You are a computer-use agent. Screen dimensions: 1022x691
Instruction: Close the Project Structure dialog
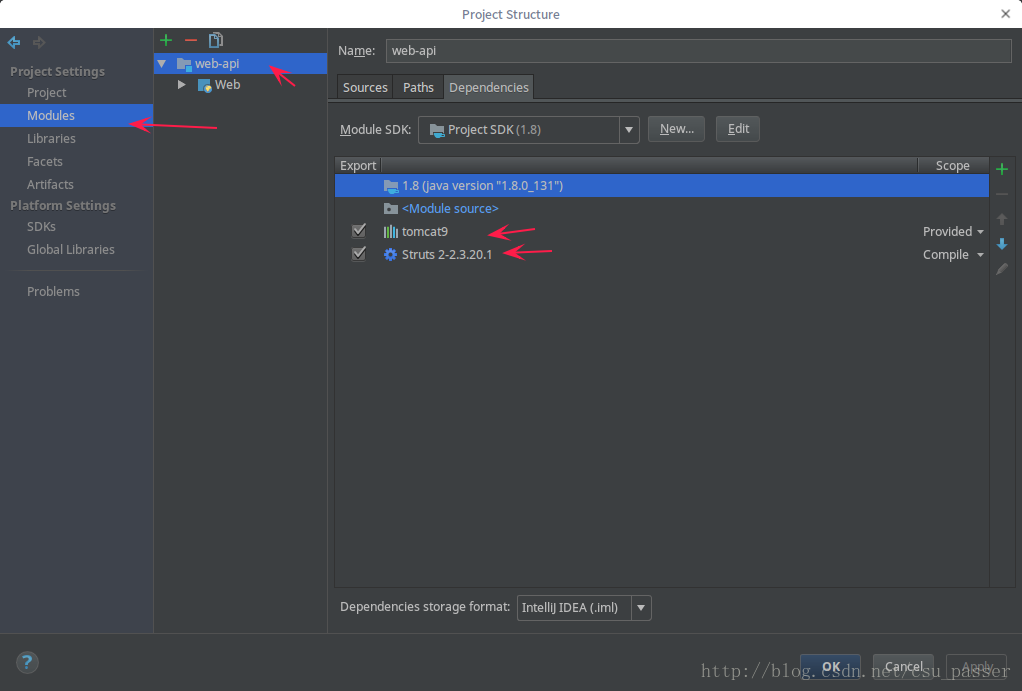click(x=1006, y=14)
